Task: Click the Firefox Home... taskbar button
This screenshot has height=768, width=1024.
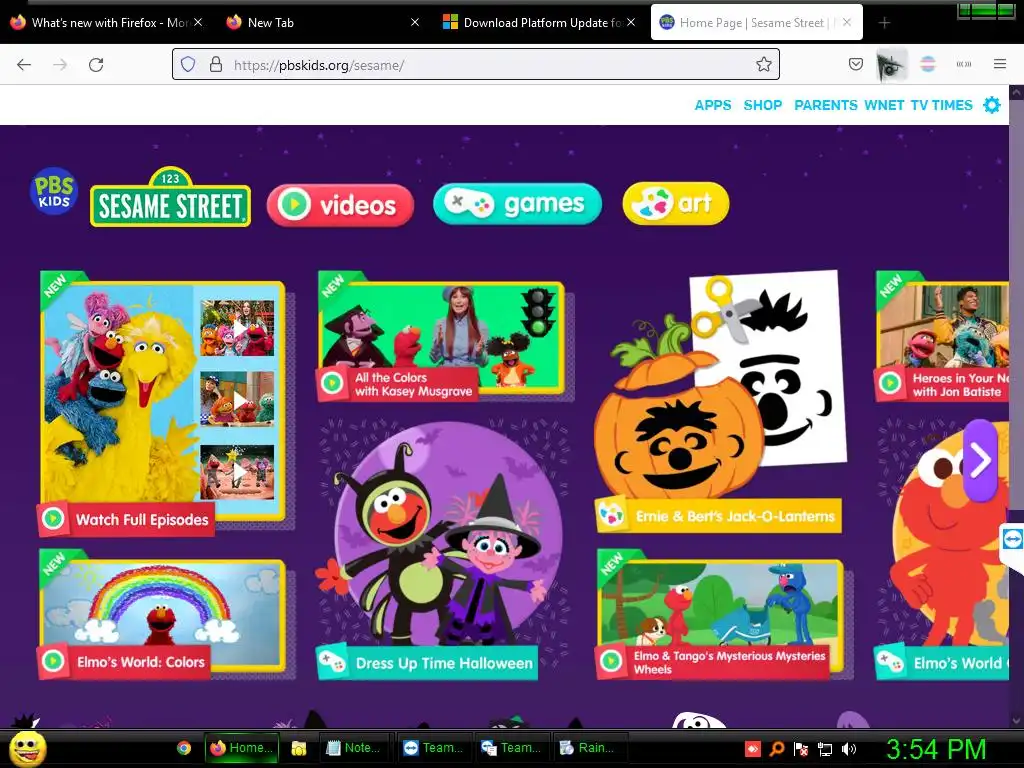Action: coord(242,748)
